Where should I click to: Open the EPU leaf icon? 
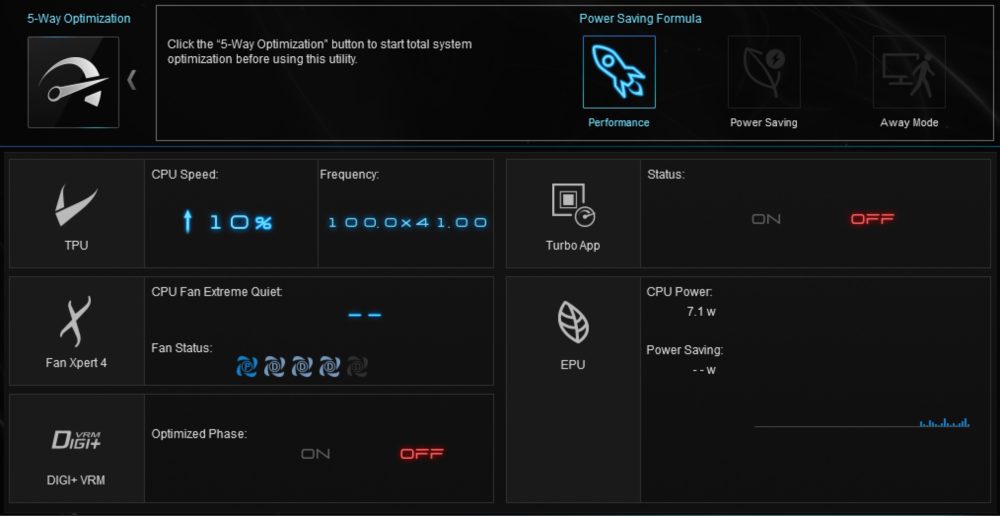point(573,323)
